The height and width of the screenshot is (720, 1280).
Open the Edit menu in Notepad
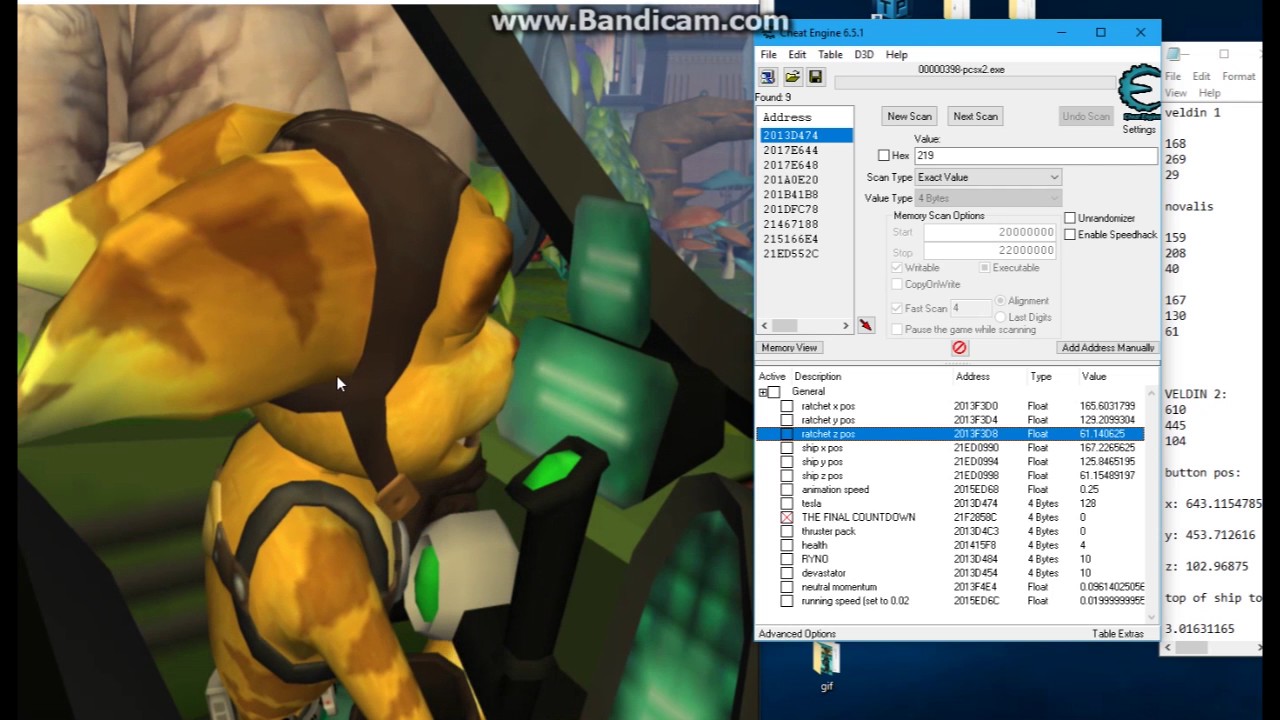pos(1201,76)
